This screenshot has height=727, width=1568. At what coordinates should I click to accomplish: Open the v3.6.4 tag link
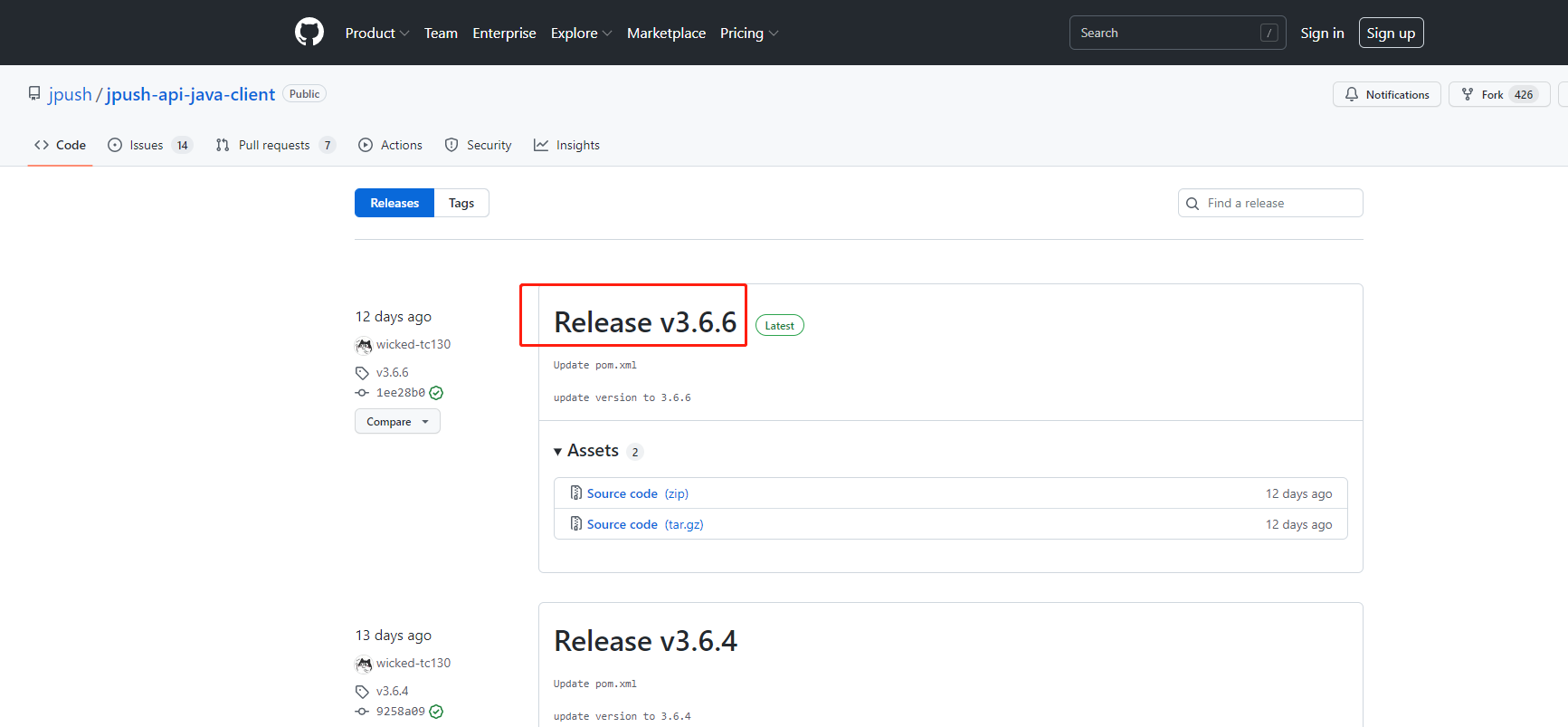coord(393,692)
